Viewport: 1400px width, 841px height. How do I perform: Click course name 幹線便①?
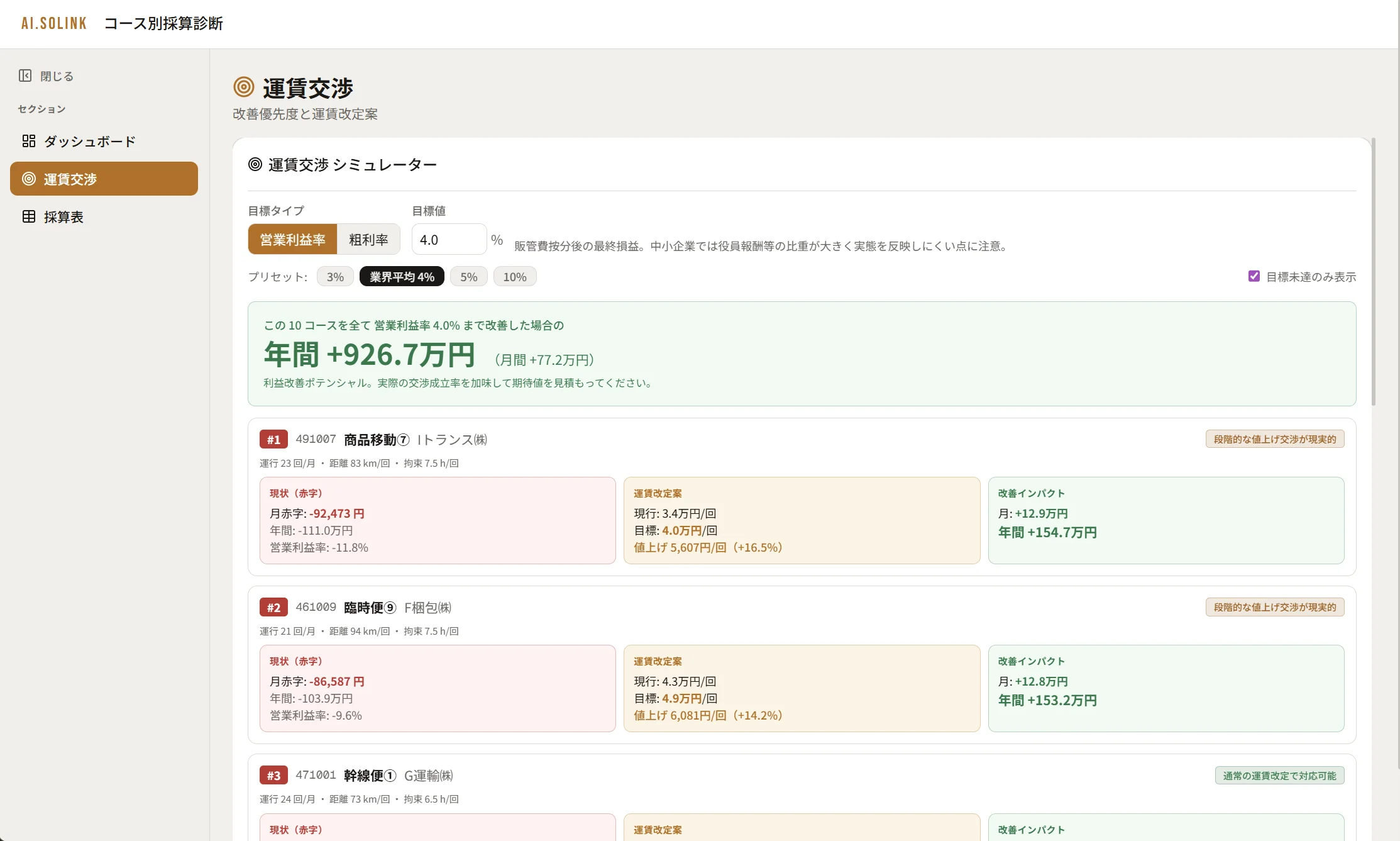[370, 776]
